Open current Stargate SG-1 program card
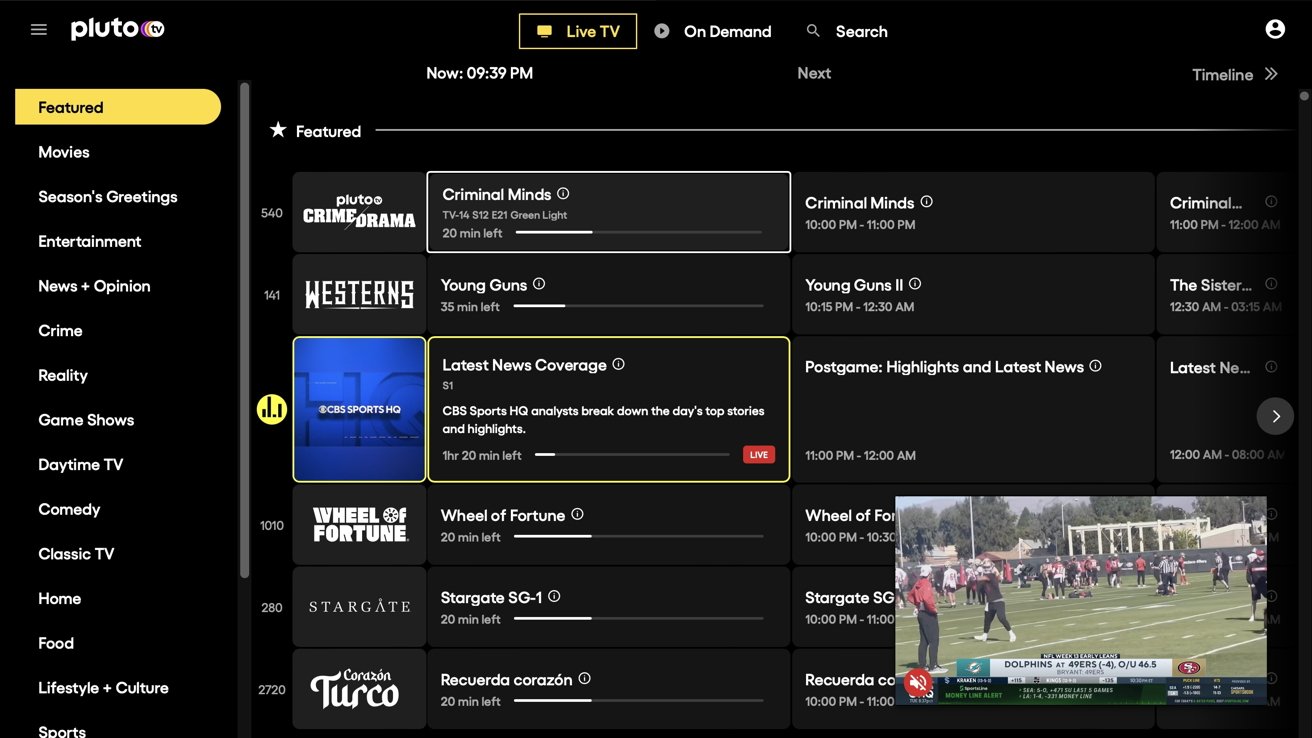 [608, 606]
